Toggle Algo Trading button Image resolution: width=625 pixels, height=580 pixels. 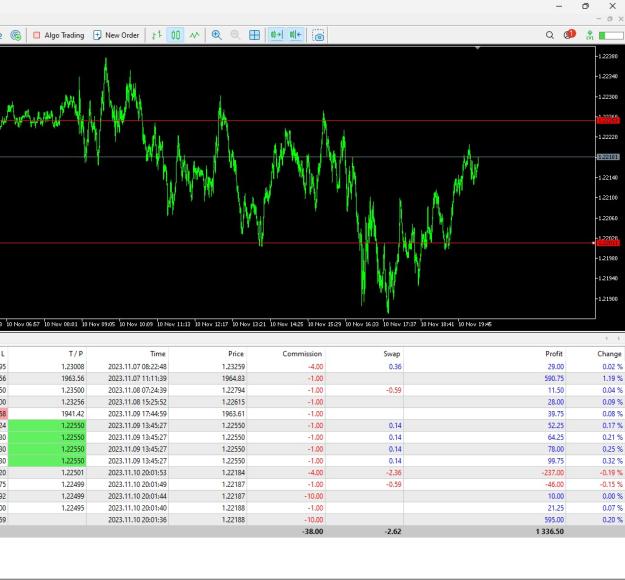(59, 35)
